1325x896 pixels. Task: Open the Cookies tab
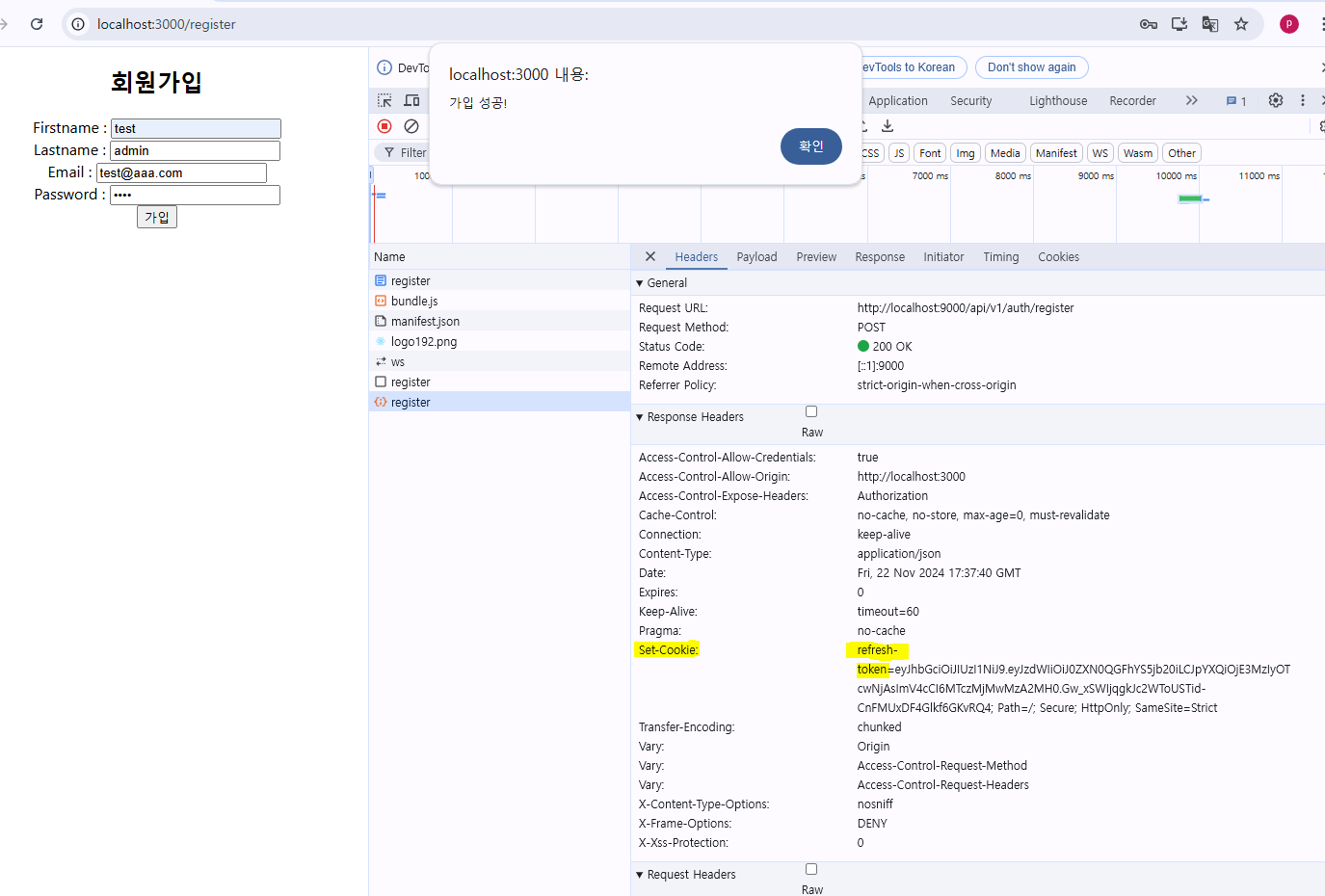coord(1058,257)
